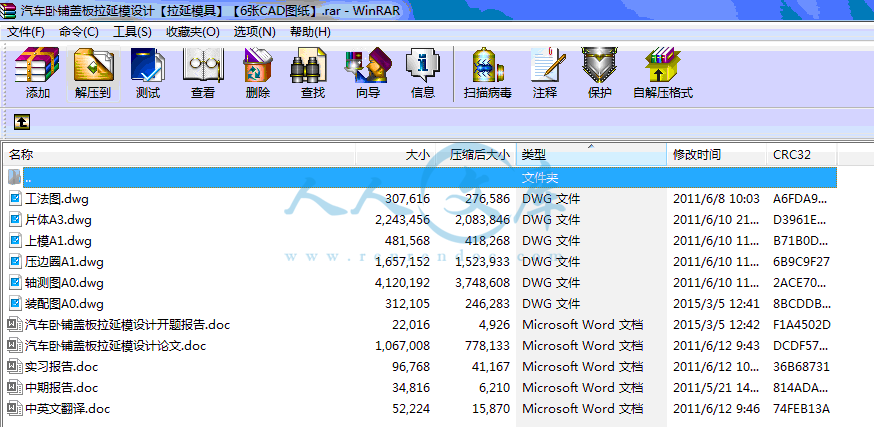874x427 pixels.
Task: Select the Word icon of 中期报告.doc
Action: 14,387
